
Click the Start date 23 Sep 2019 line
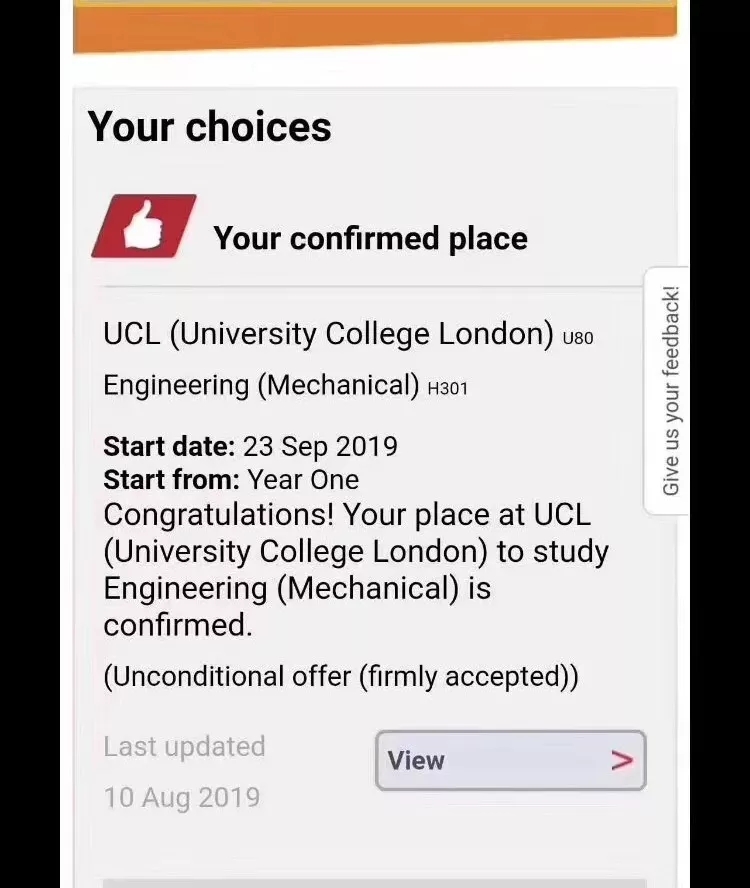point(250,446)
